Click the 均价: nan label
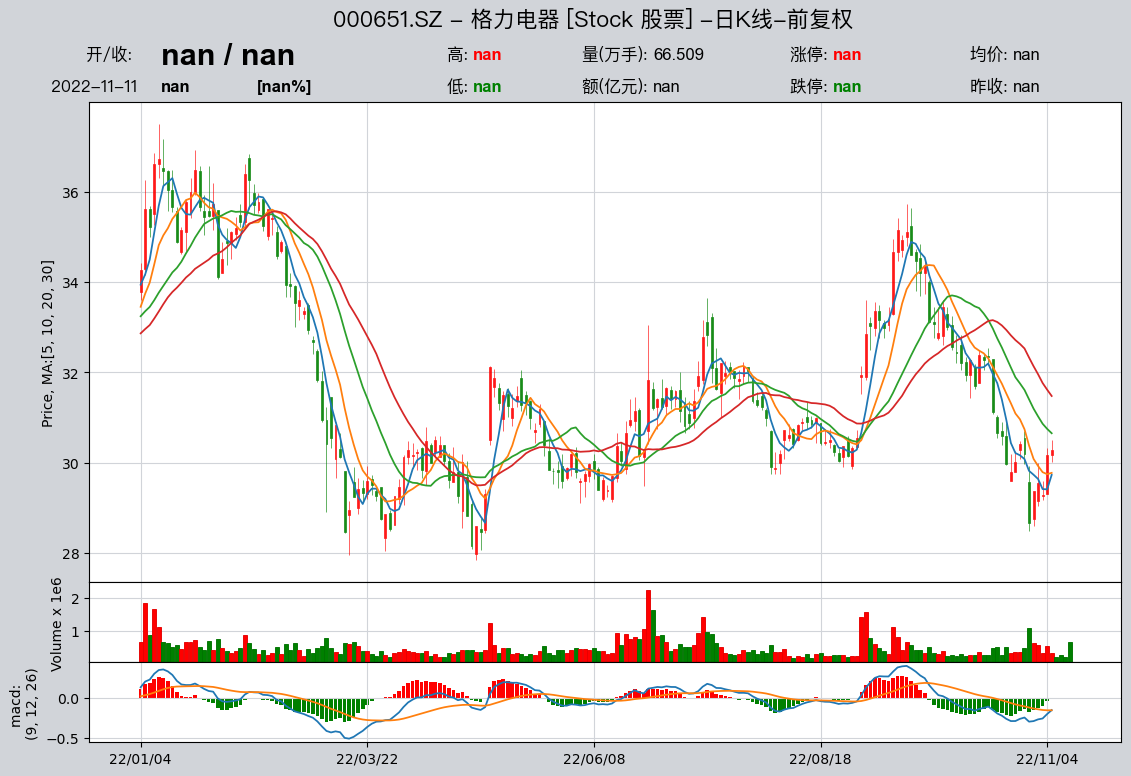The height and width of the screenshot is (776, 1131). 1005,55
